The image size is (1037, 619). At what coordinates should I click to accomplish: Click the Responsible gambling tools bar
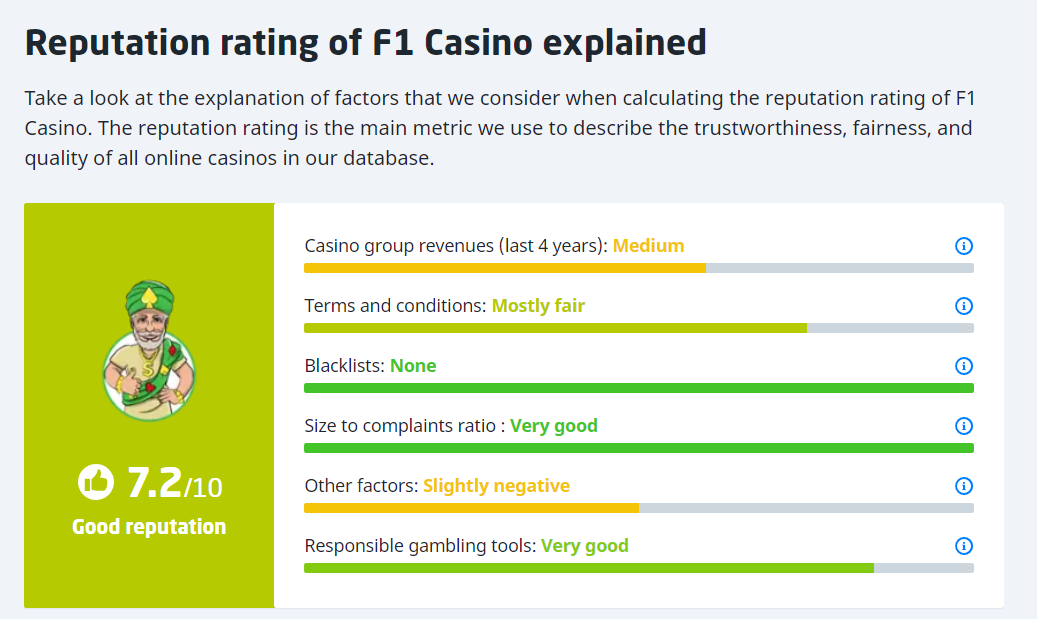point(638,568)
